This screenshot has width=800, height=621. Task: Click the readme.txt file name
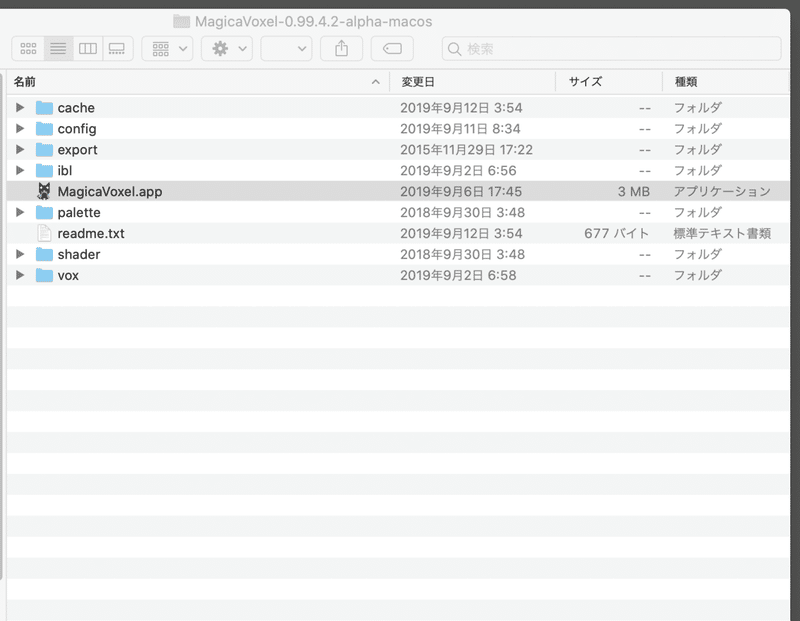(x=91, y=233)
